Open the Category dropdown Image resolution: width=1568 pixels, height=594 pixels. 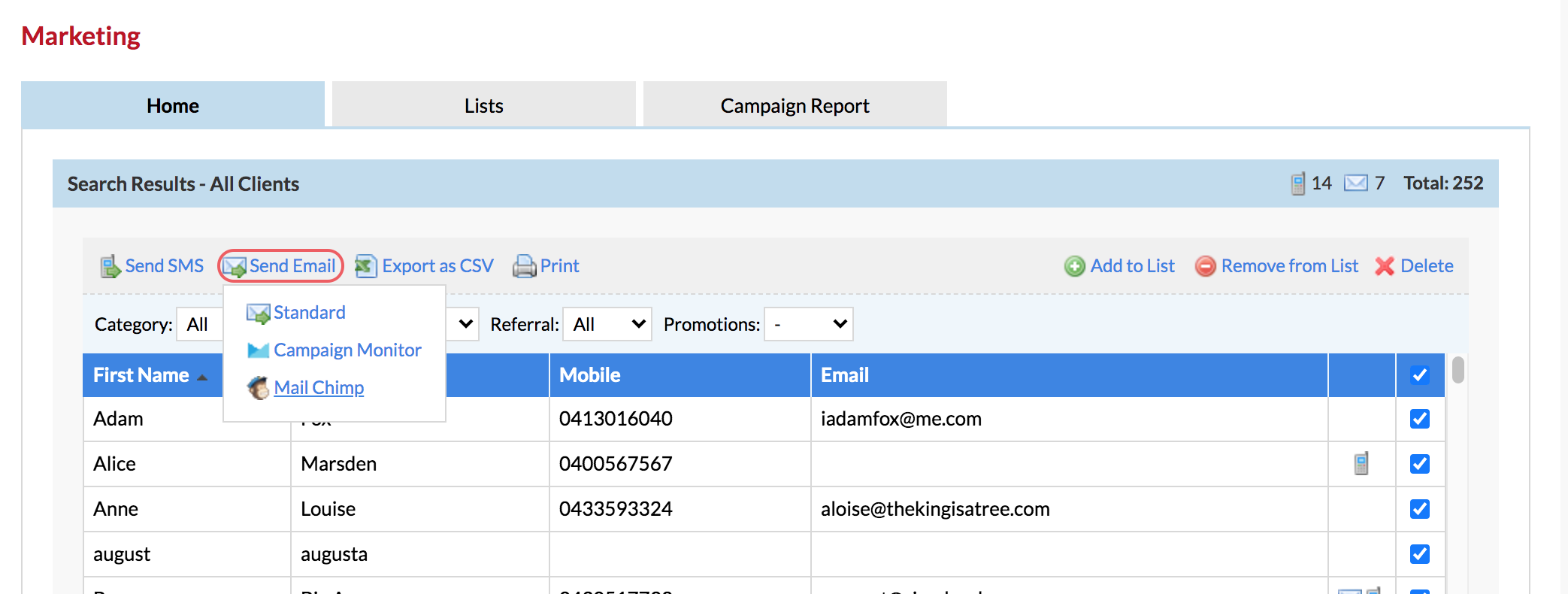tap(200, 324)
